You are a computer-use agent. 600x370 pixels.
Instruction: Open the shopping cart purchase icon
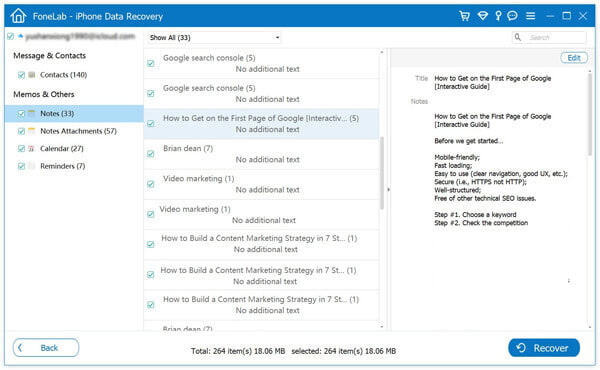point(465,16)
